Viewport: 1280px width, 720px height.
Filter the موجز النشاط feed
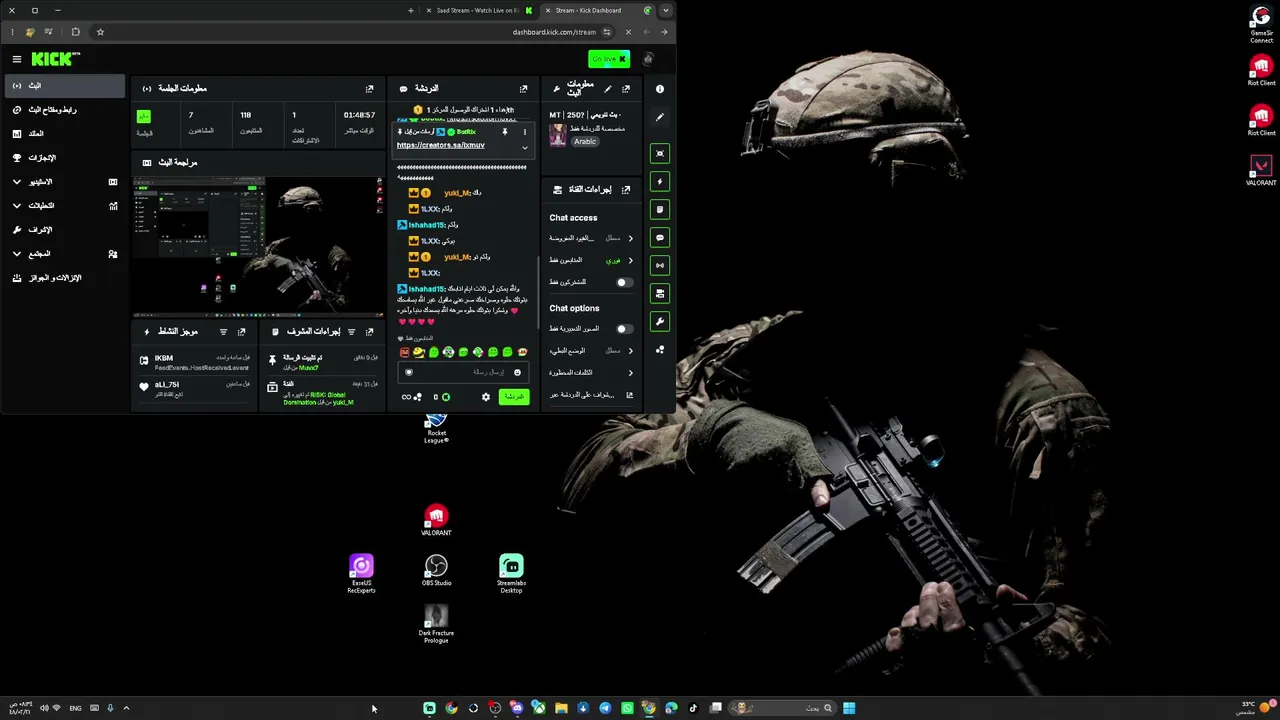pyautogui.click(x=223, y=332)
